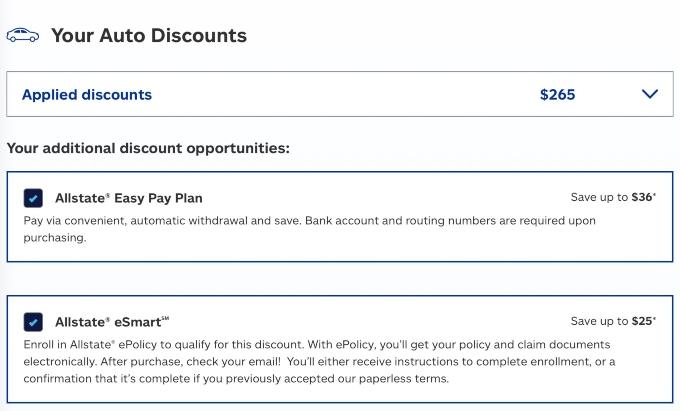Click the Save up to $36 amount
Image resolution: width=680 pixels, height=411 pixels.
pyautogui.click(x=613, y=197)
